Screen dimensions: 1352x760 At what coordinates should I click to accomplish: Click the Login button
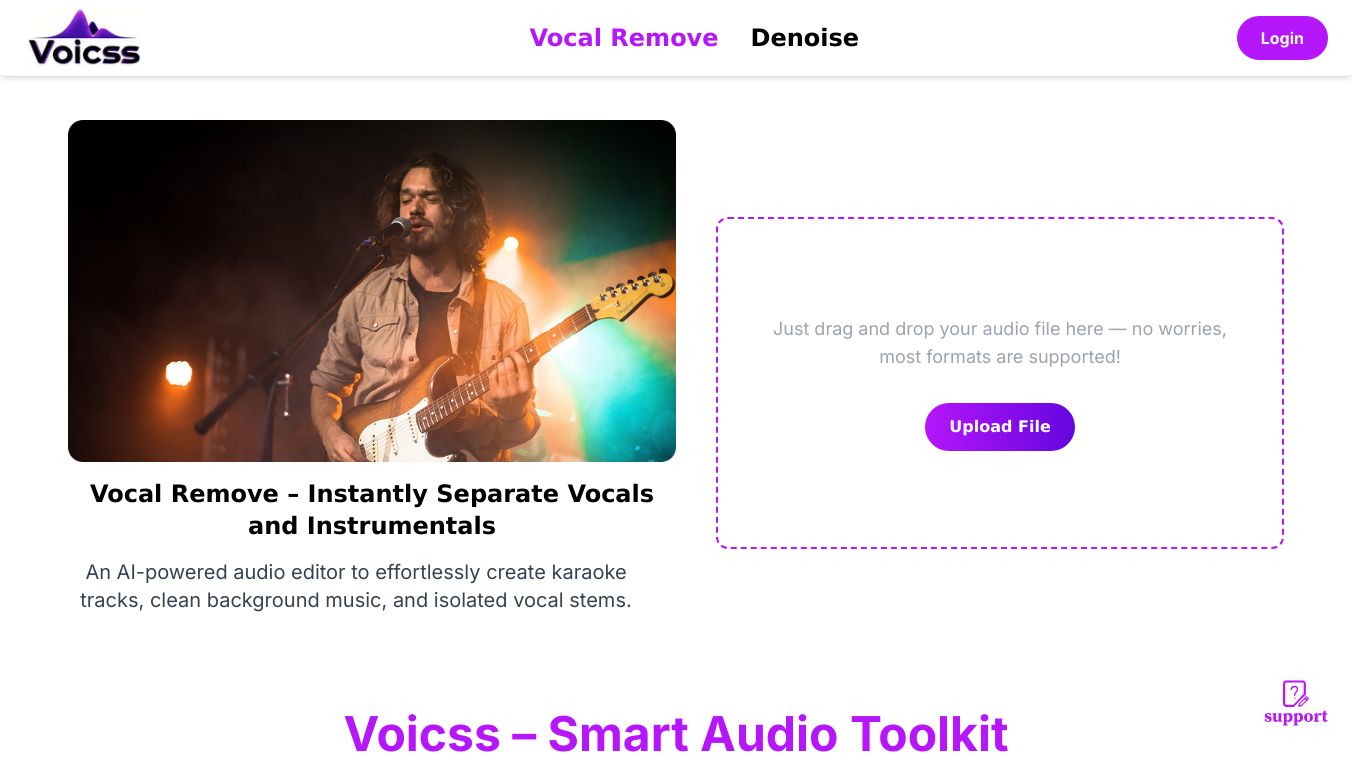point(1281,38)
